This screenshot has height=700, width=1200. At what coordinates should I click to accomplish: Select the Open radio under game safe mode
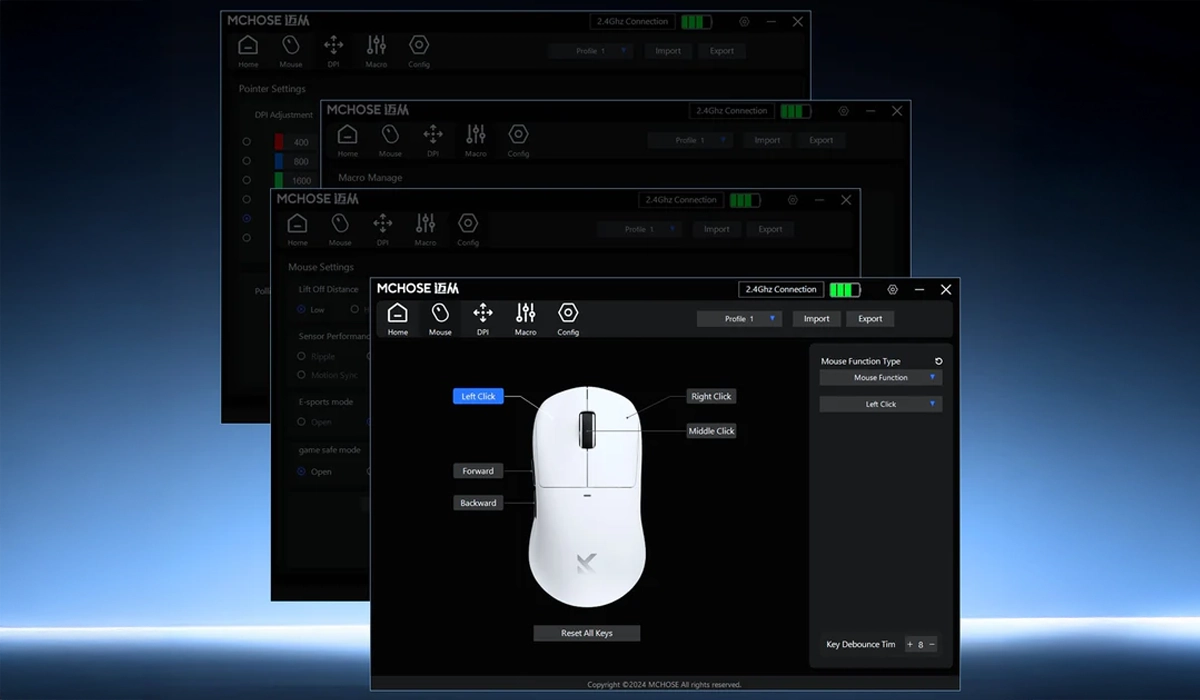click(x=301, y=472)
